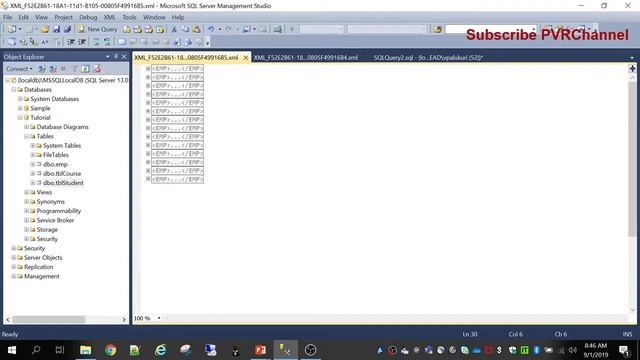Open the undo history dropdown arrow
Image resolution: width=640 pixels, height=360 pixels.
[220, 29]
